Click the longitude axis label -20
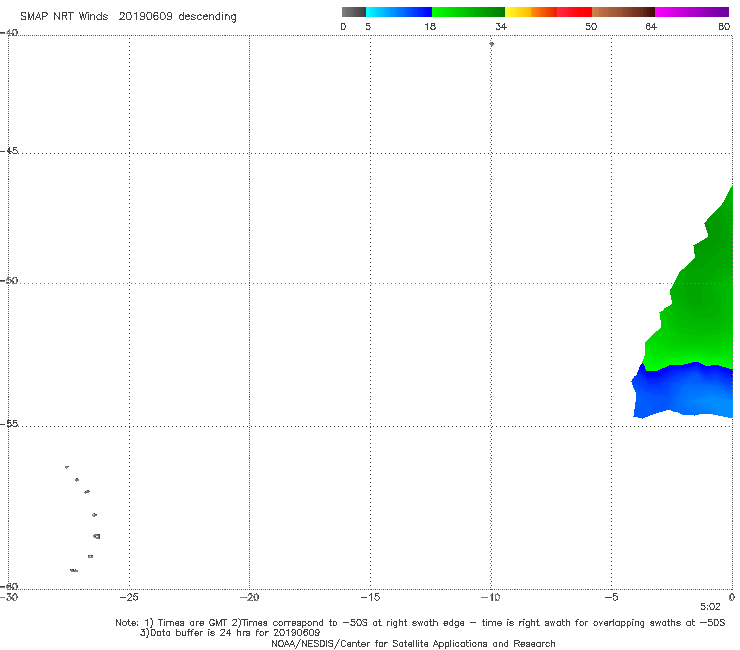The height and width of the screenshot is (650, 740). (x=250, y=597)
